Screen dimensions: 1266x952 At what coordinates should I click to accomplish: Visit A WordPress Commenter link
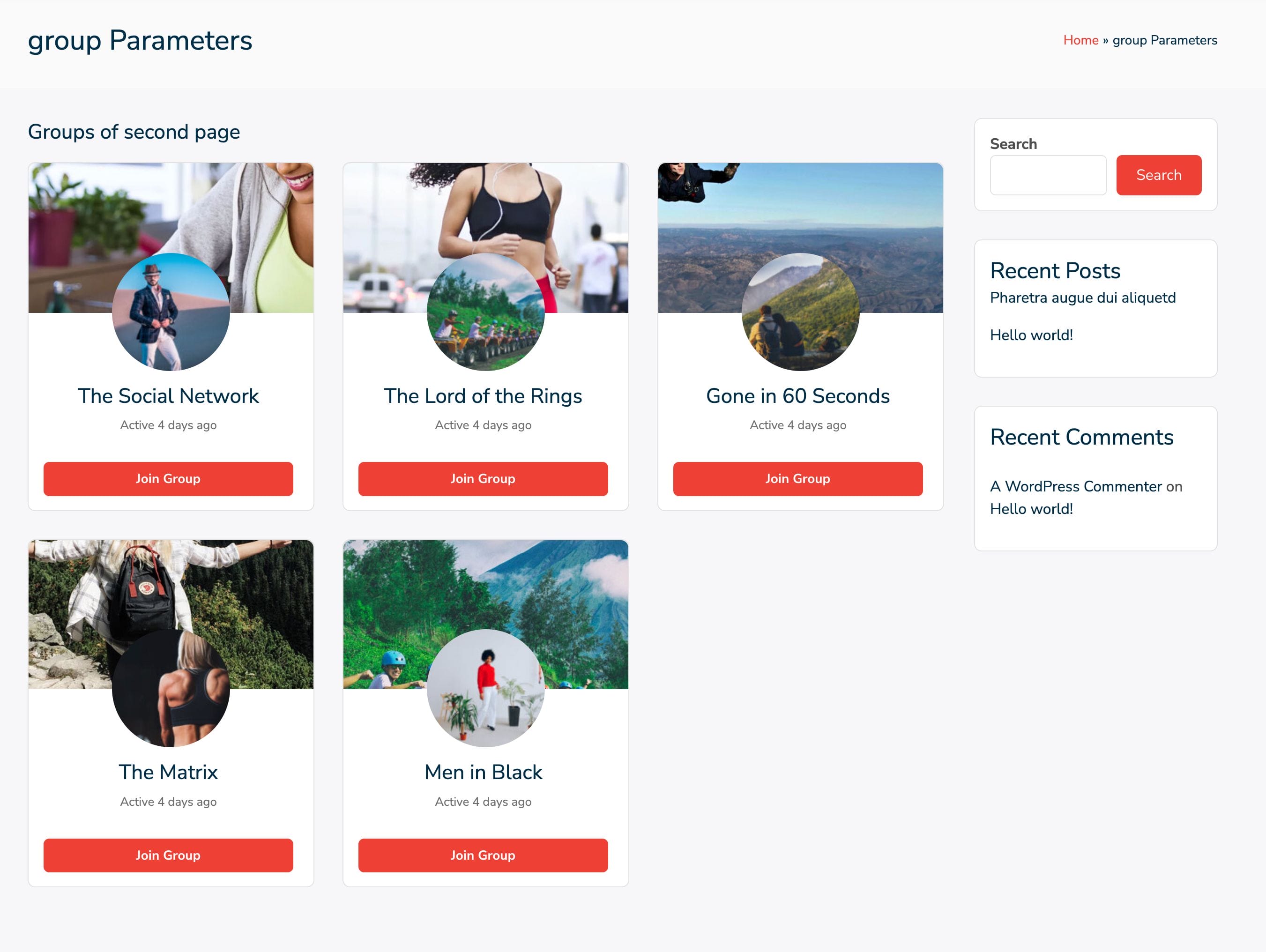1075,486
